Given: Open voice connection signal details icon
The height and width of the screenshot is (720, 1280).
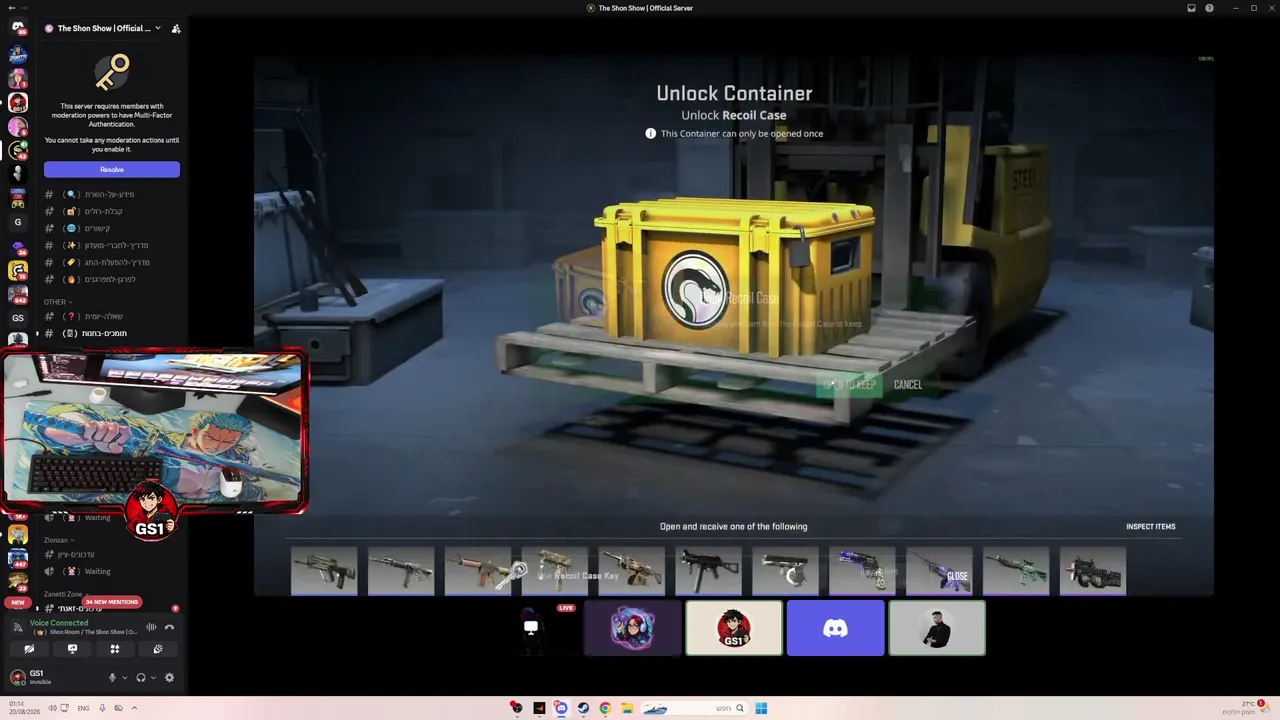Looking at the screenshot, I should click(x=17, y=628).
